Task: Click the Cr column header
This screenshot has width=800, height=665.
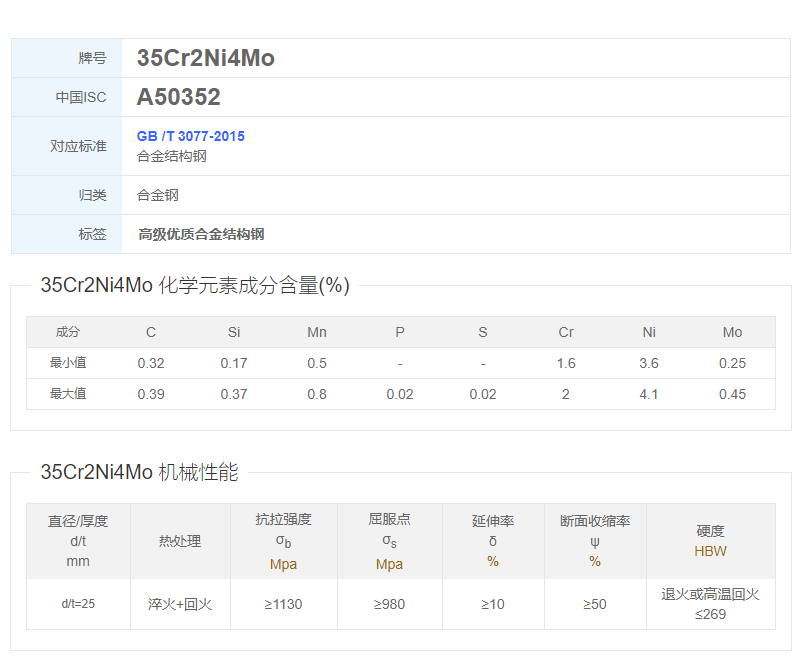Action: pyautogui.click(x=566, y=332)
